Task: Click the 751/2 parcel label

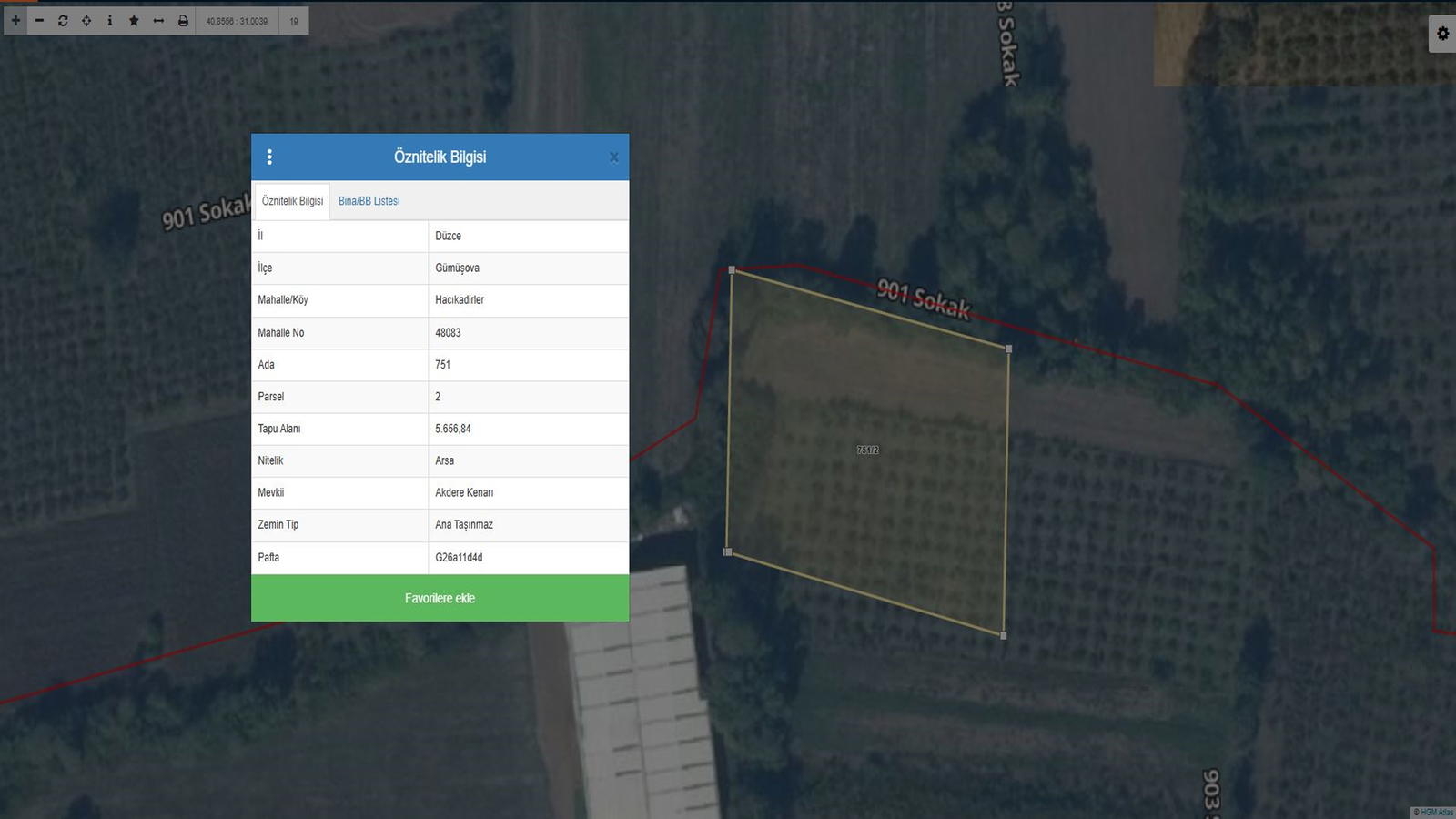Action: 867,450
